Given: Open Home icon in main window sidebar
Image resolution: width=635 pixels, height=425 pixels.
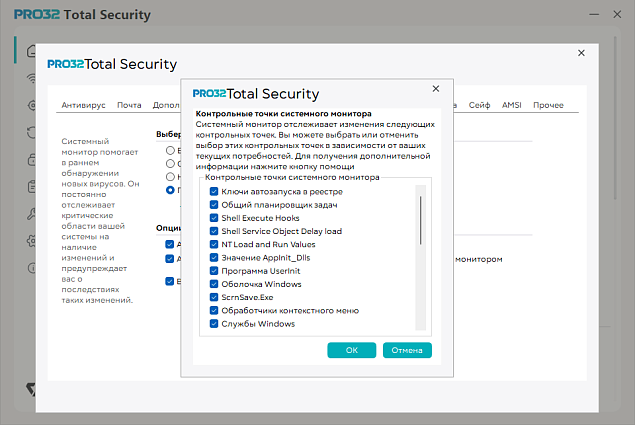Looking at the screenshot, I should (31, 51).
